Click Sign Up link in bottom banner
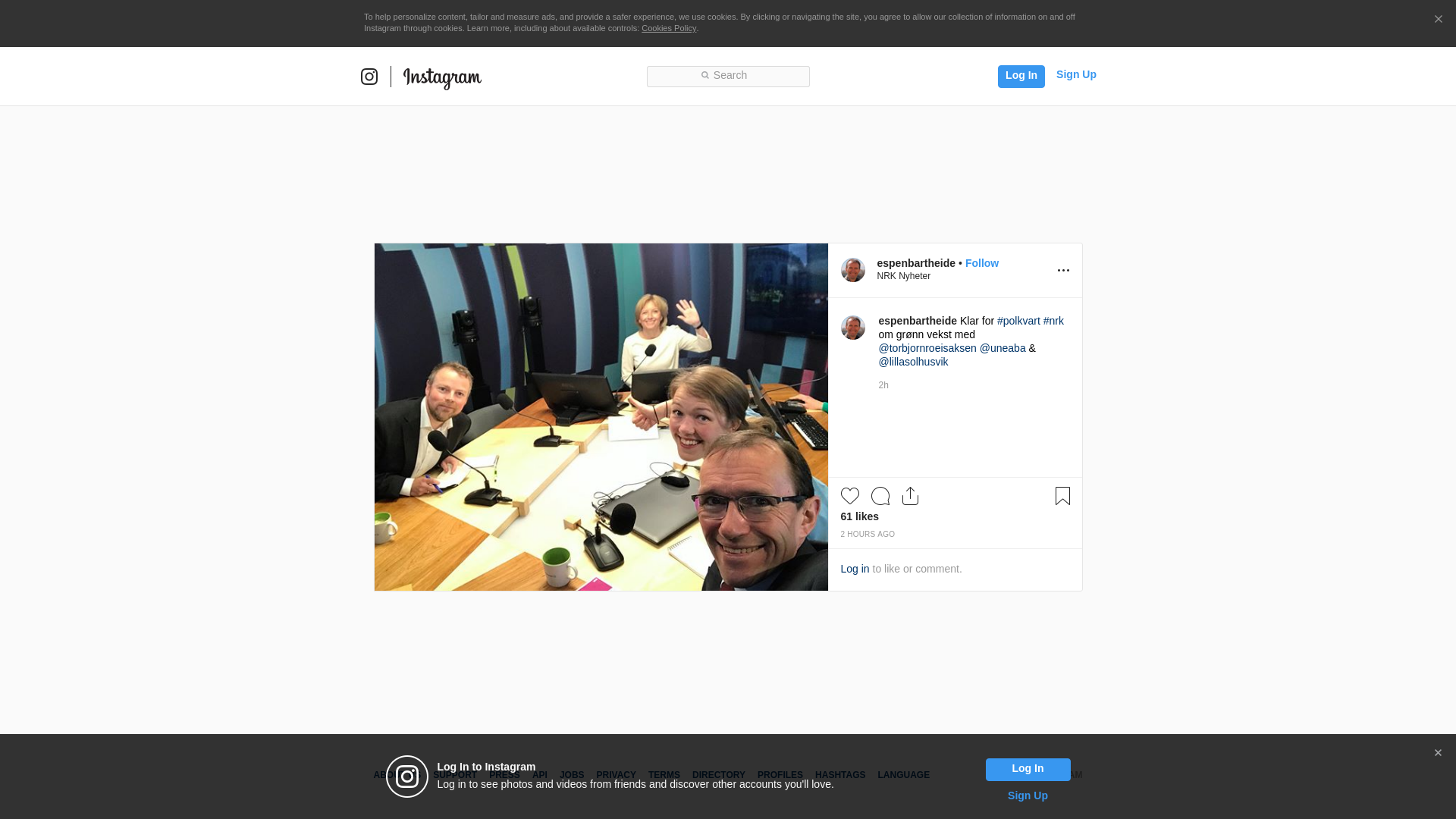 pyautogui.click(x=1028, y=795)
